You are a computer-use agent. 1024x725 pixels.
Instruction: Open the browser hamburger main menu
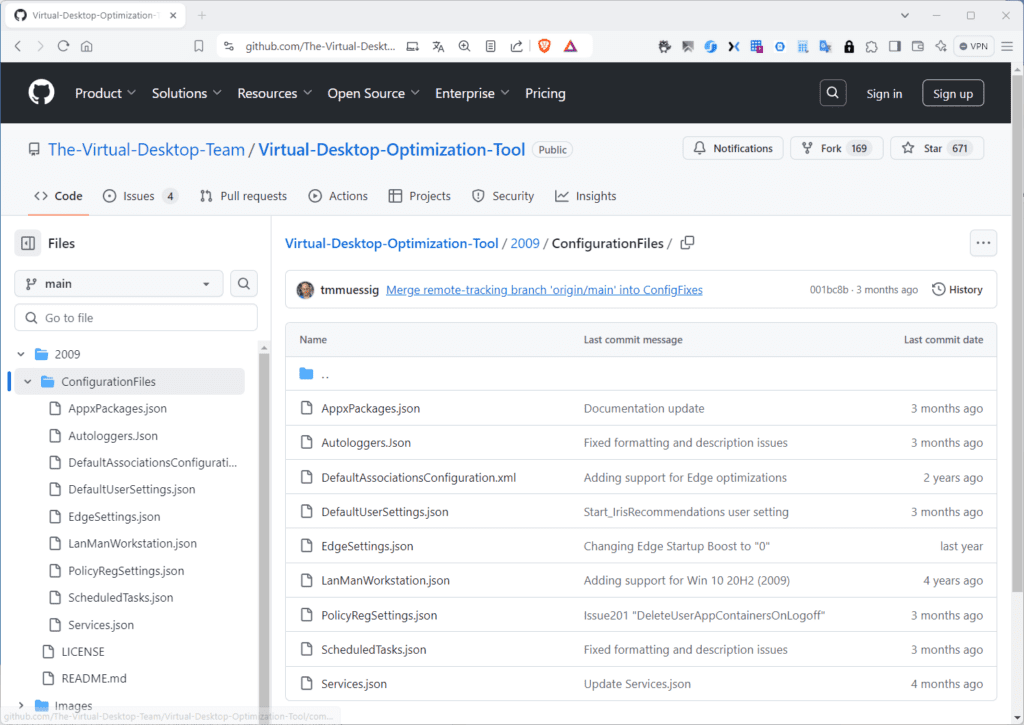click(1007, 46)
